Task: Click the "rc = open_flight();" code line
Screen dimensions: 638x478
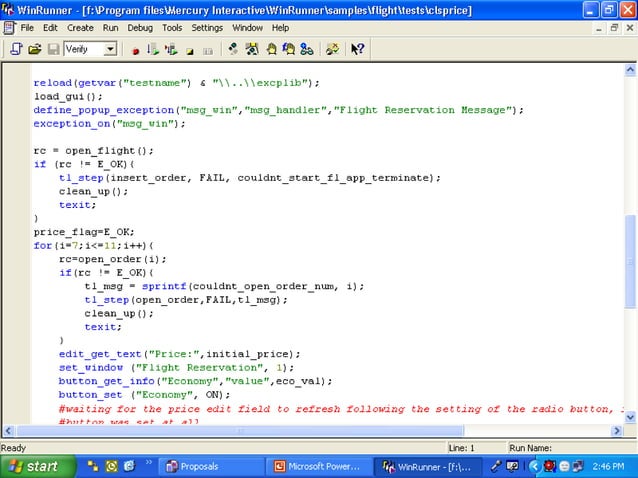Action: (94, 151)
